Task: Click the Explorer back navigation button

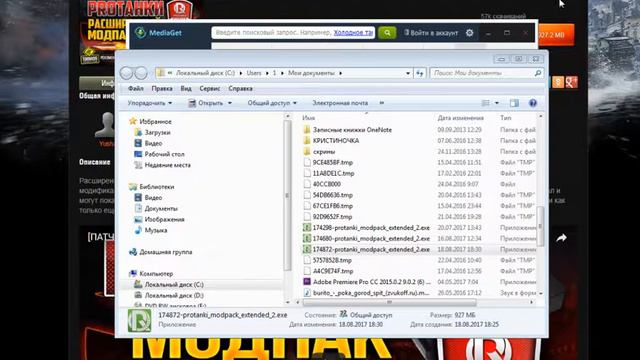Action: click(127, 73)
